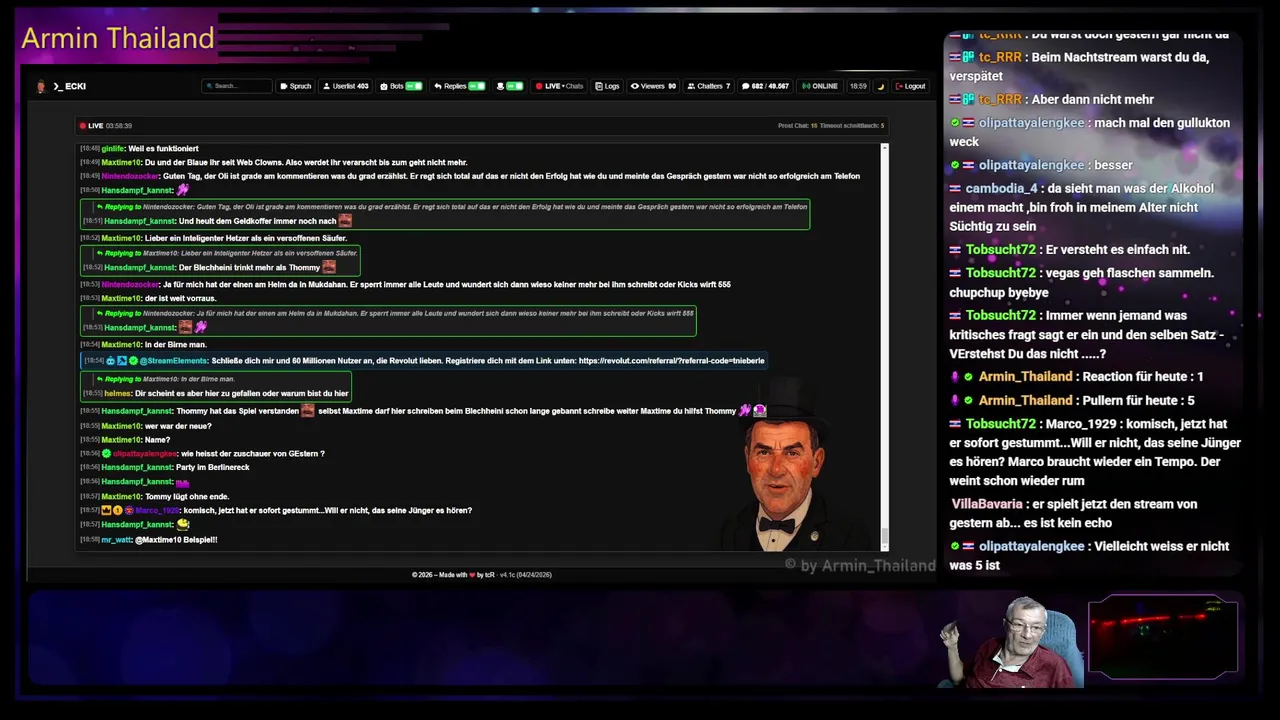Toggle the Bots switch

(414, 86)
